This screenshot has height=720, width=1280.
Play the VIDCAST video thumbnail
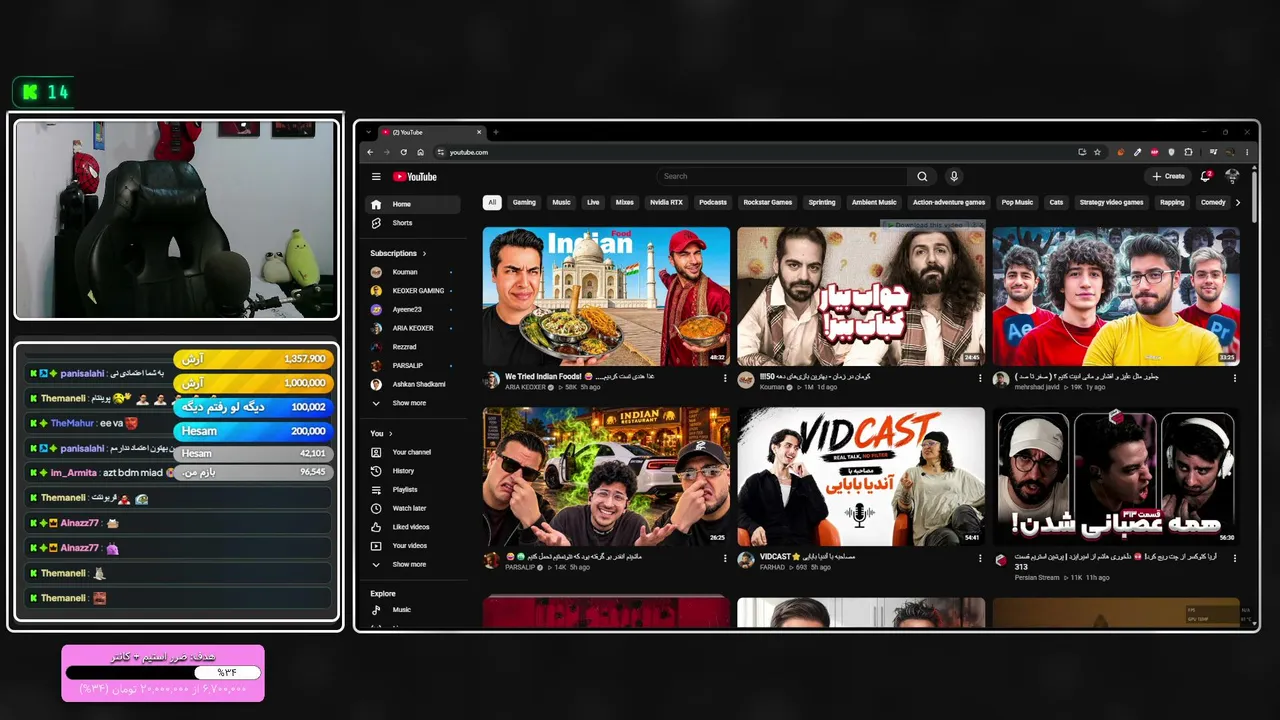(x=861, y=476)
